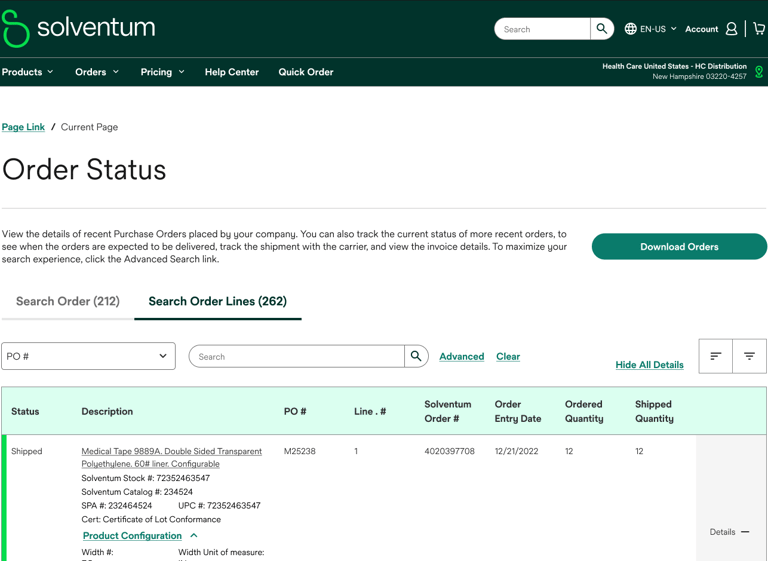
Task: Follow the Page Link breadcrumb
Action: 23,127
